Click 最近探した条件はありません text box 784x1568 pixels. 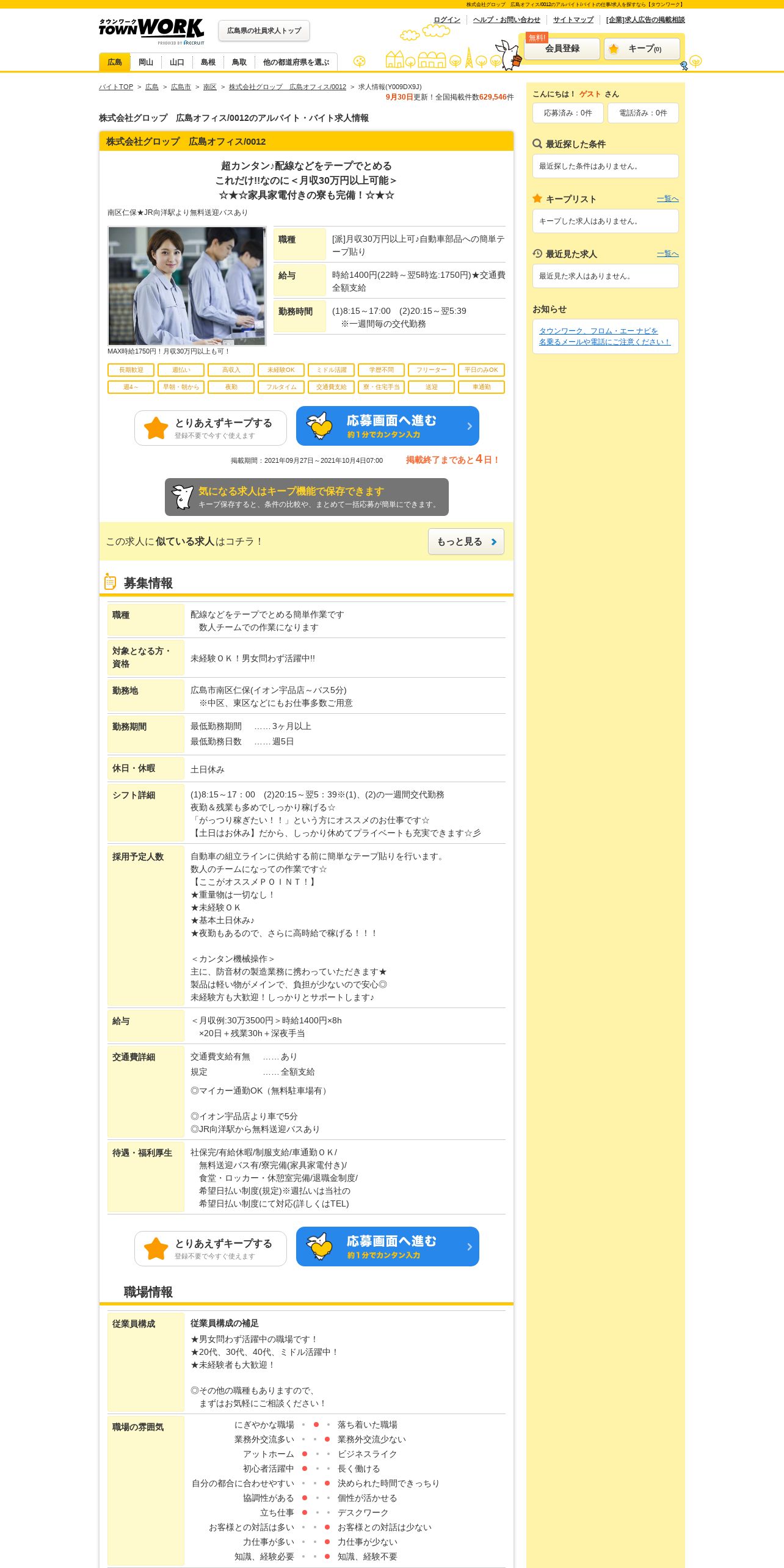[606, 166]
